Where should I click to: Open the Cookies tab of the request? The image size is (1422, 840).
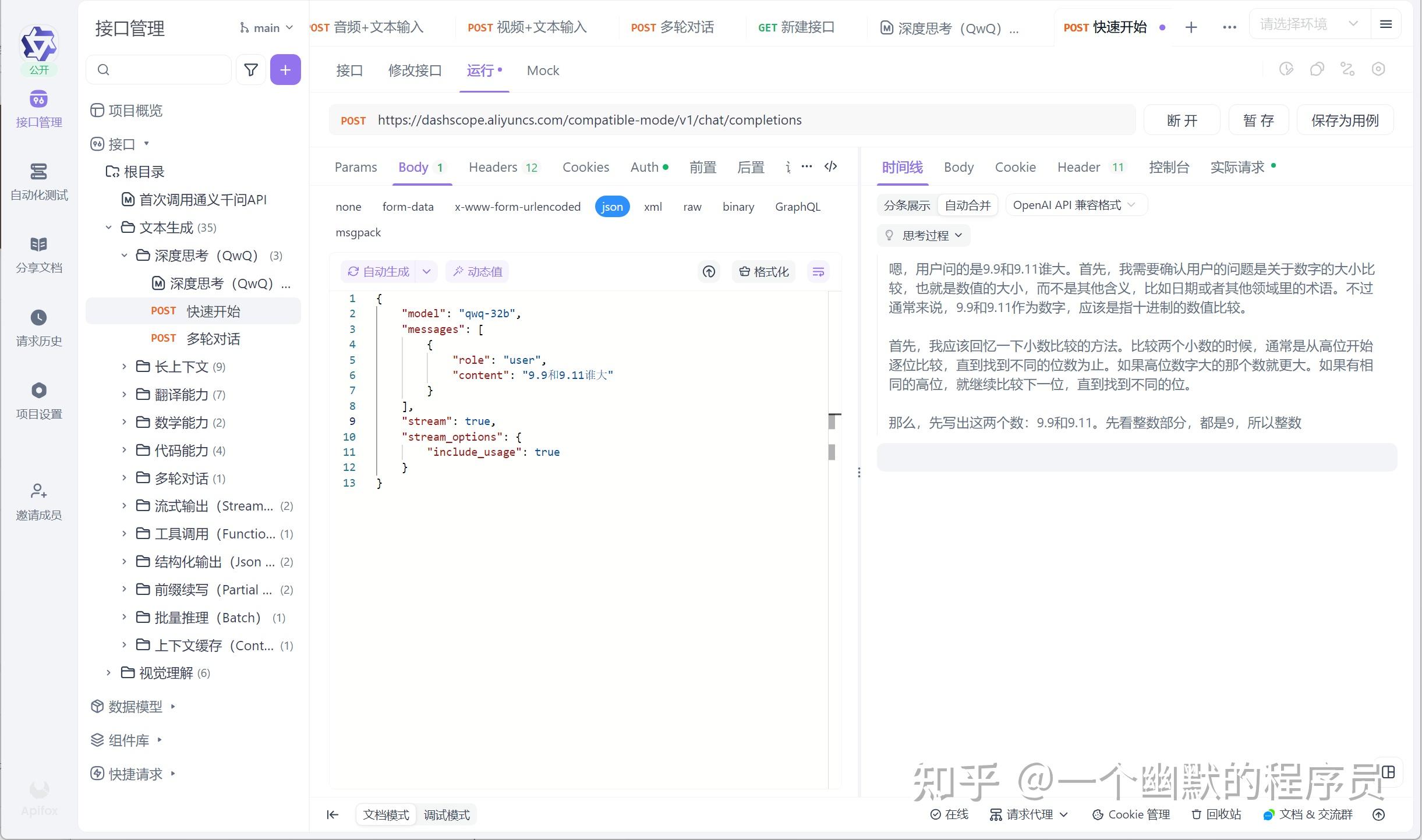click(x=586, y=167)
